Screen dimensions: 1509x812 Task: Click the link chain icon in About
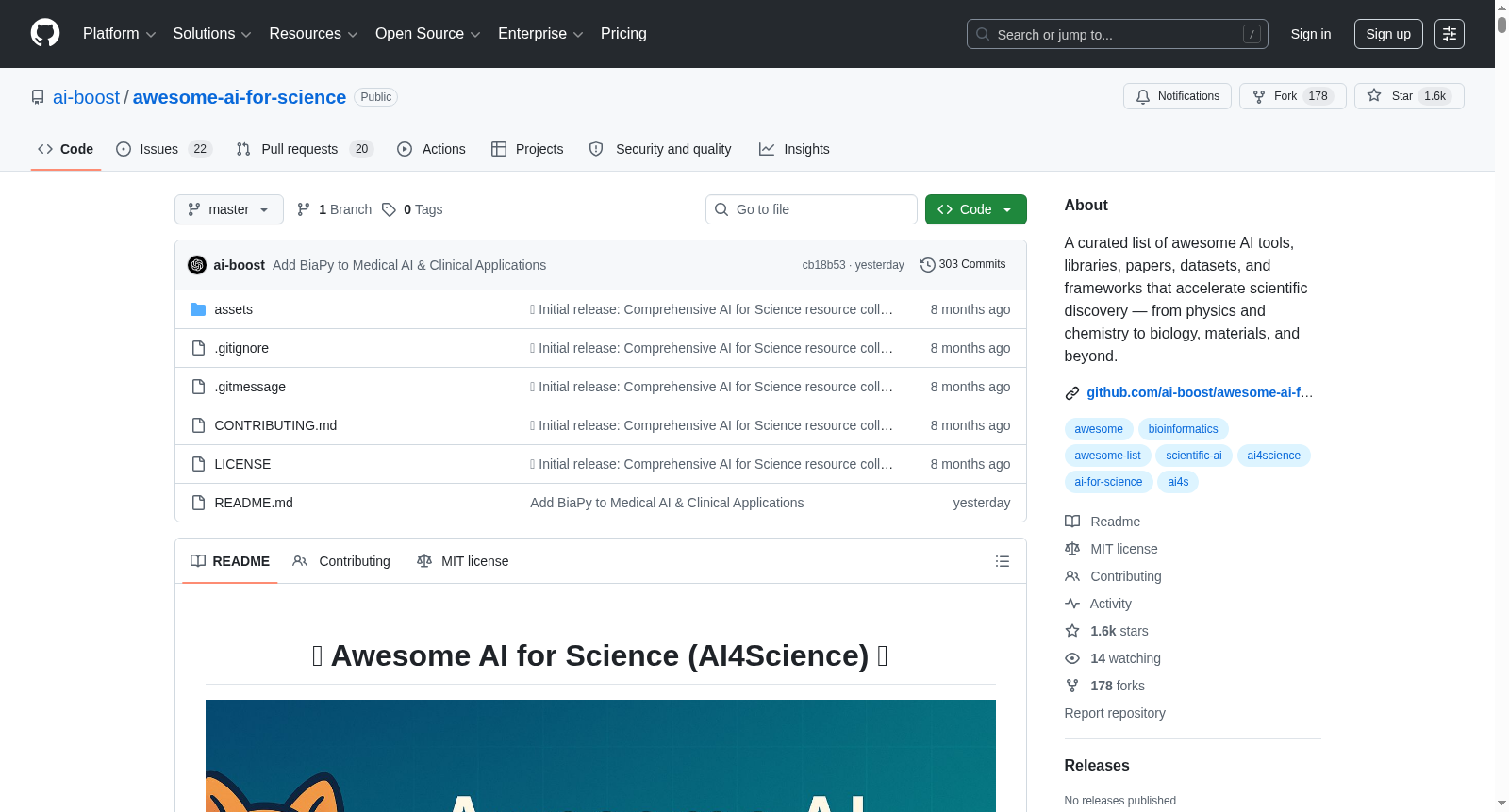(x=1072, y=393)
